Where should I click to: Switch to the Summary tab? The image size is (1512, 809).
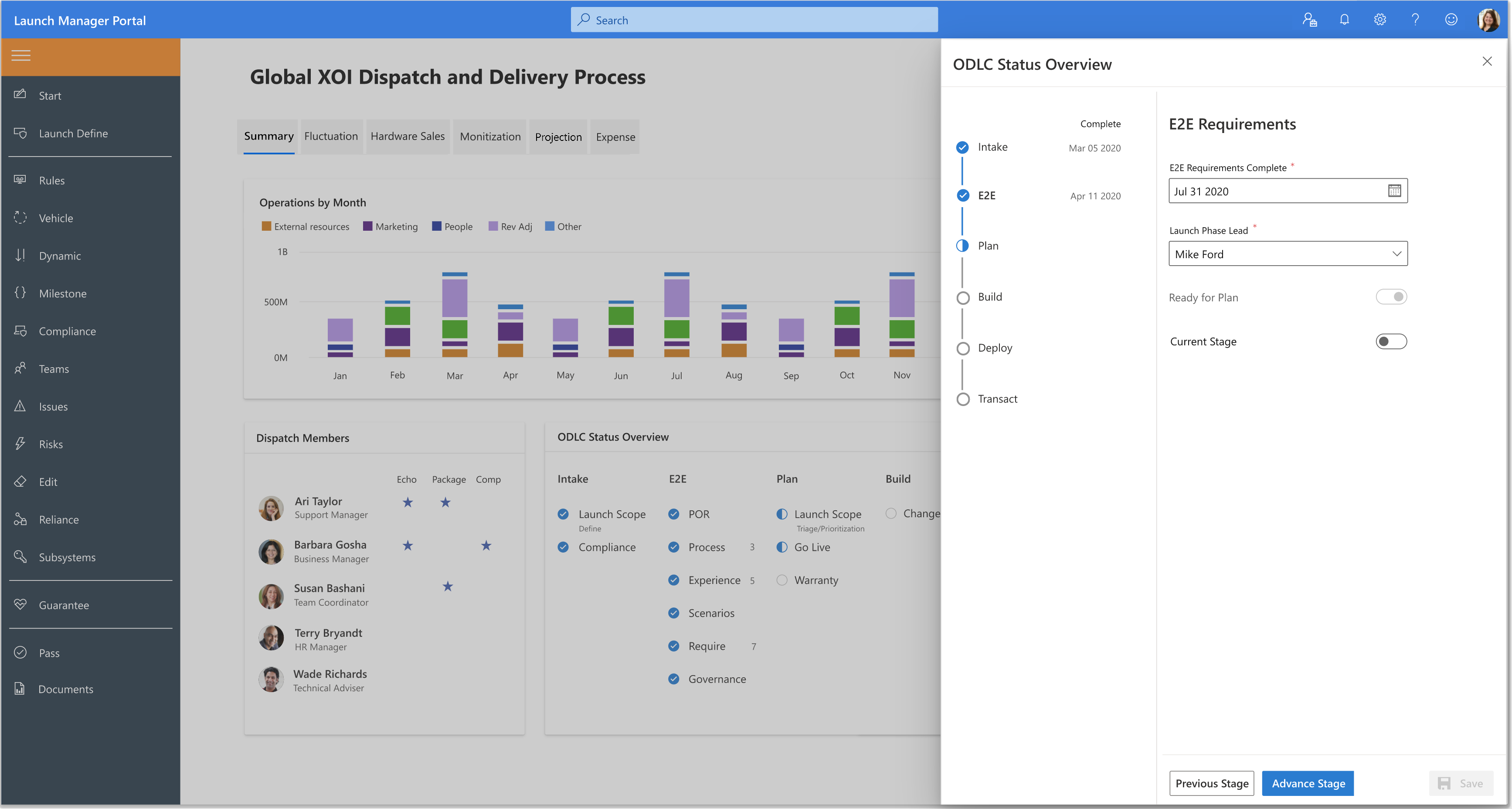pos(268,137)
